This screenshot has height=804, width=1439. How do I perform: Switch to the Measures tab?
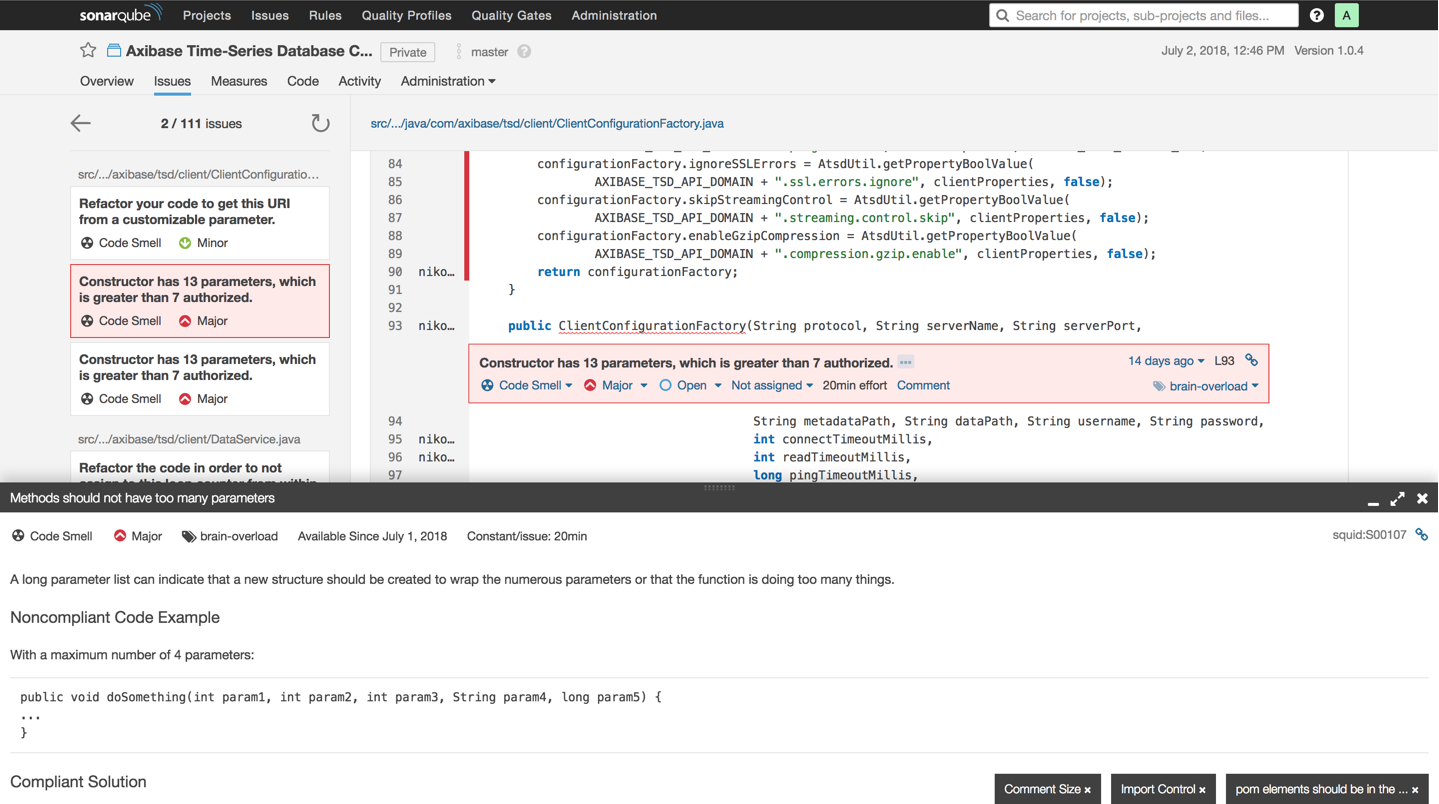point(239,81)
